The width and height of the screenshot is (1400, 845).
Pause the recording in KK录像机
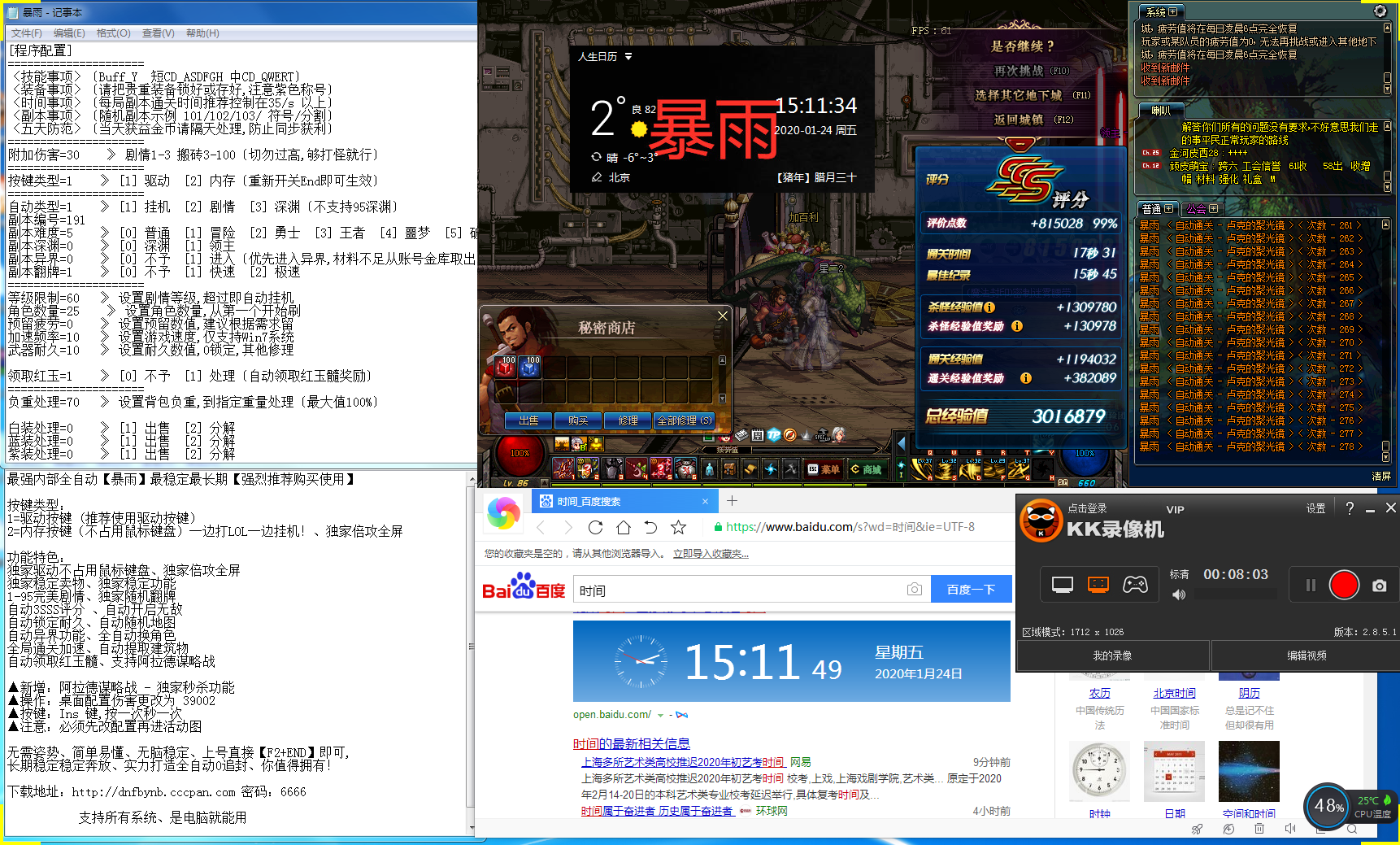pyautogui.click(x=1311, y=586)
